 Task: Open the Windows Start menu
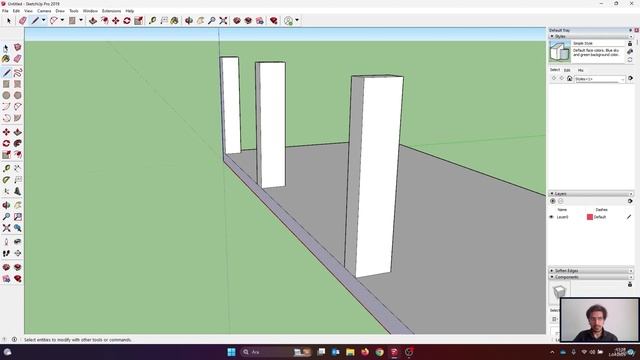coord(231,352)
